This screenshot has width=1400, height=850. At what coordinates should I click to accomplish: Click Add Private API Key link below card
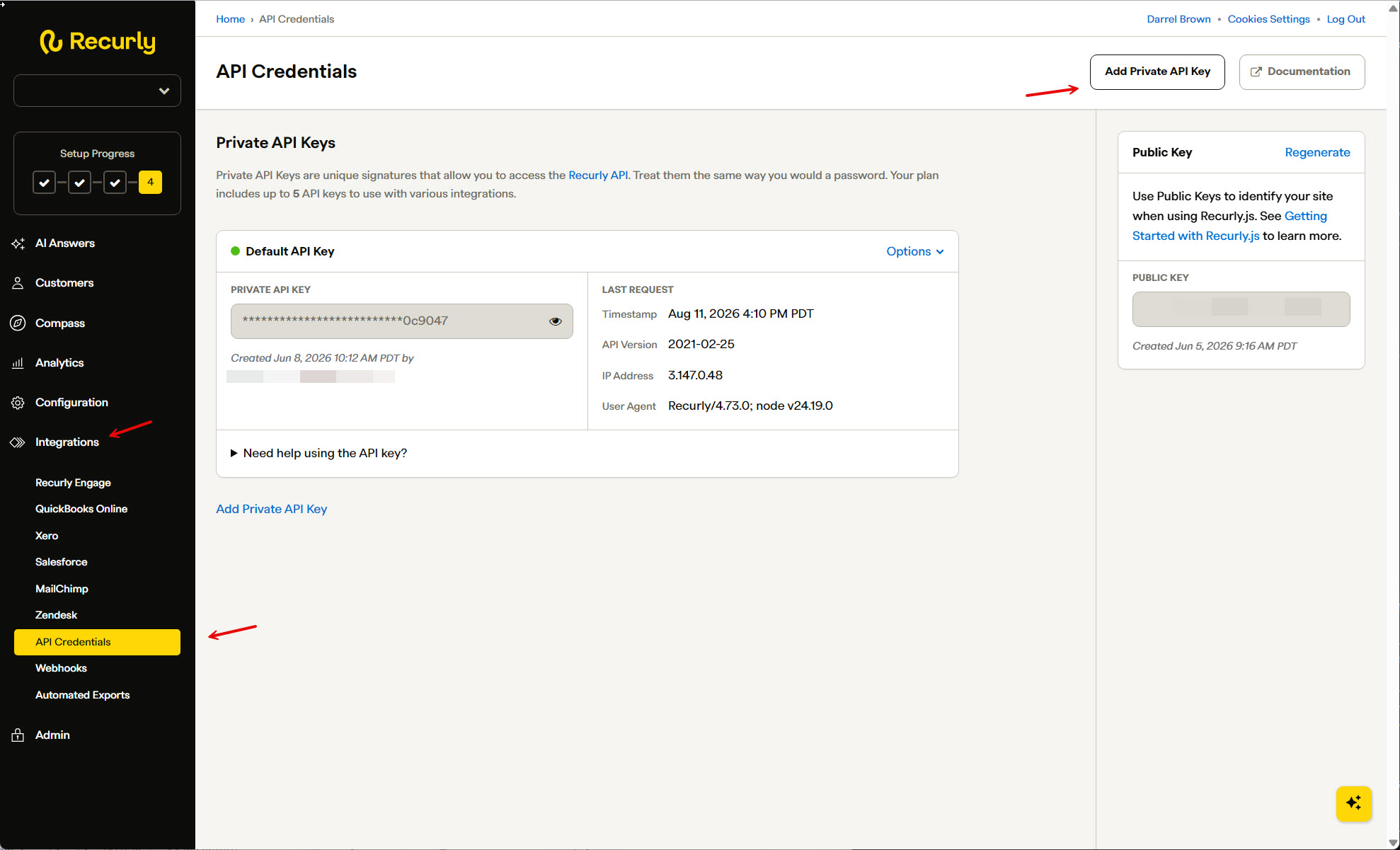pos(271,509)
